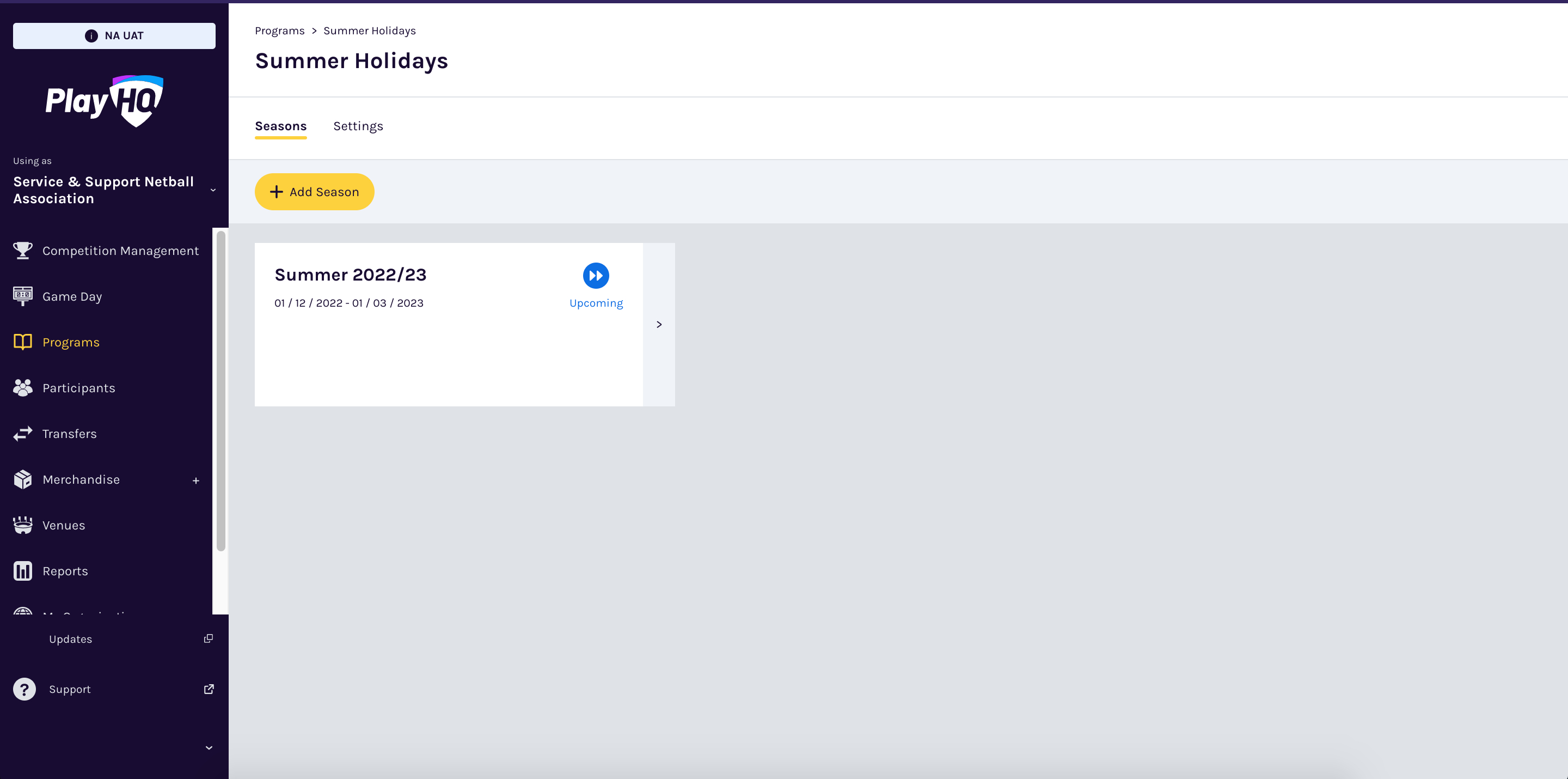Click the Transfers arrows icon
1568x779 pixels.
click(x=22, y=433)
